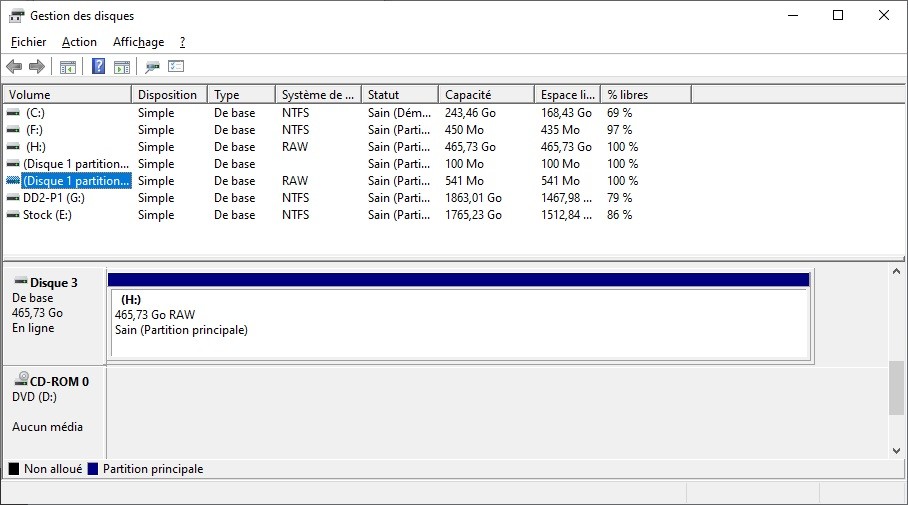Click the Volume column header

66,95
